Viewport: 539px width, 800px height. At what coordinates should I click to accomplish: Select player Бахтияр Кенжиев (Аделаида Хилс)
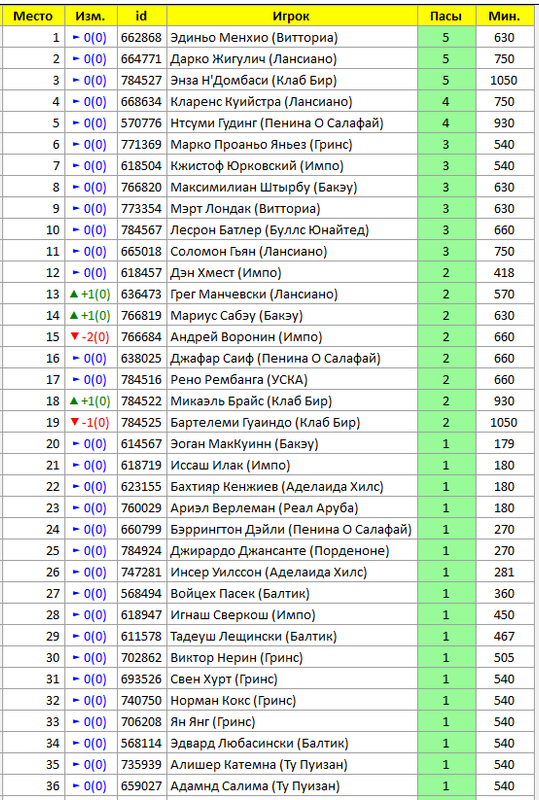point(277,487)
